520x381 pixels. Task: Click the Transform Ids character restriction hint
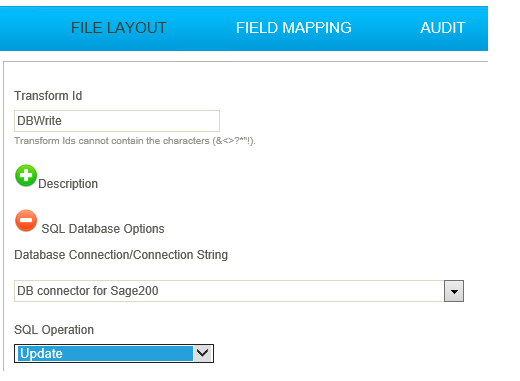tap(135, 141)
